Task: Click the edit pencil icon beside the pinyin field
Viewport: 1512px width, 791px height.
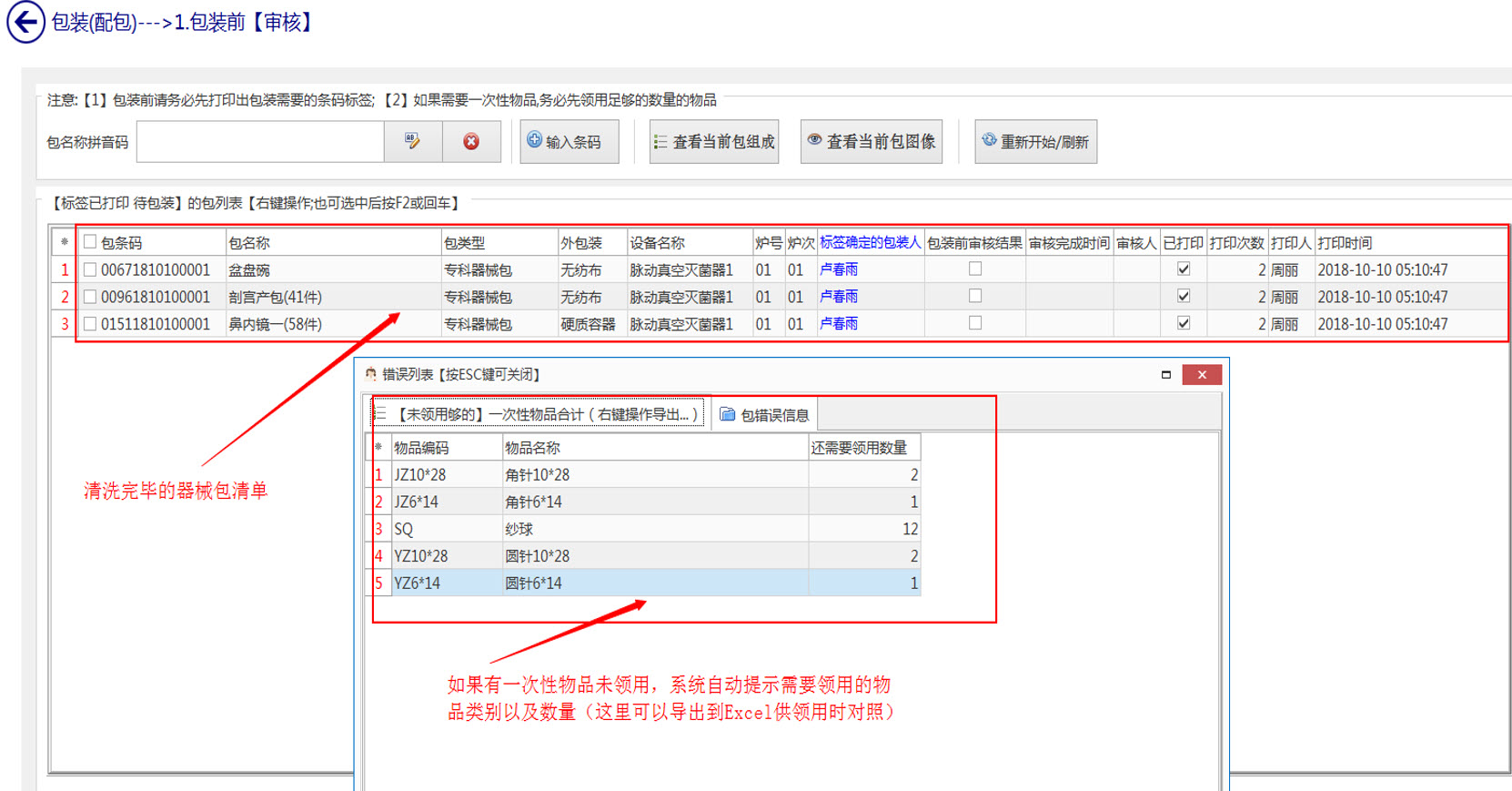Action: pos(413,141)
